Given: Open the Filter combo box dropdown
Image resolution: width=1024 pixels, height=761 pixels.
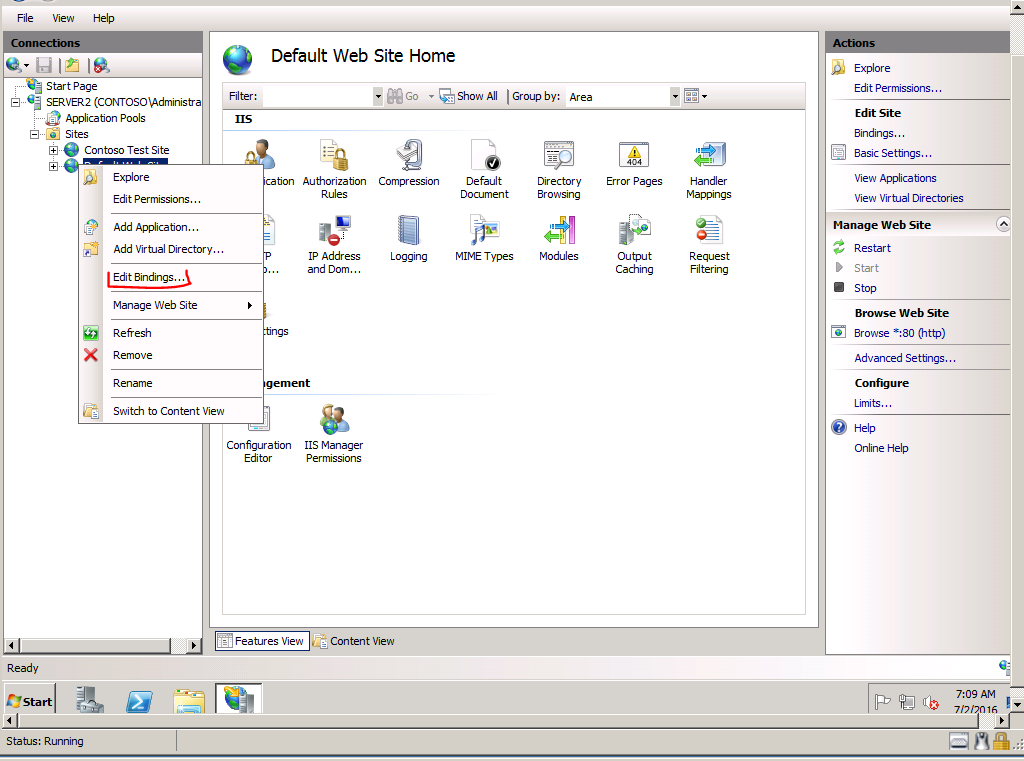Looking at the screenshot, I should click(378, 97).
